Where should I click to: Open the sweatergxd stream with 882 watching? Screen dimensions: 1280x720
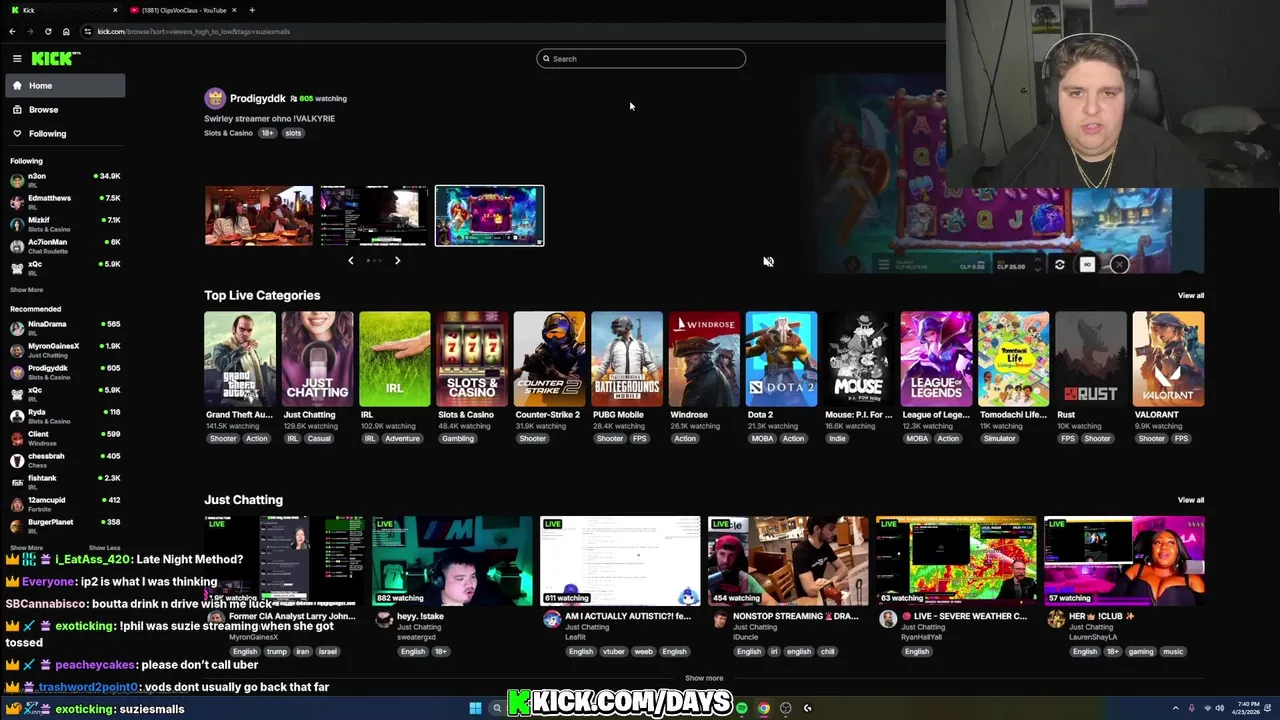coord(453,561)
